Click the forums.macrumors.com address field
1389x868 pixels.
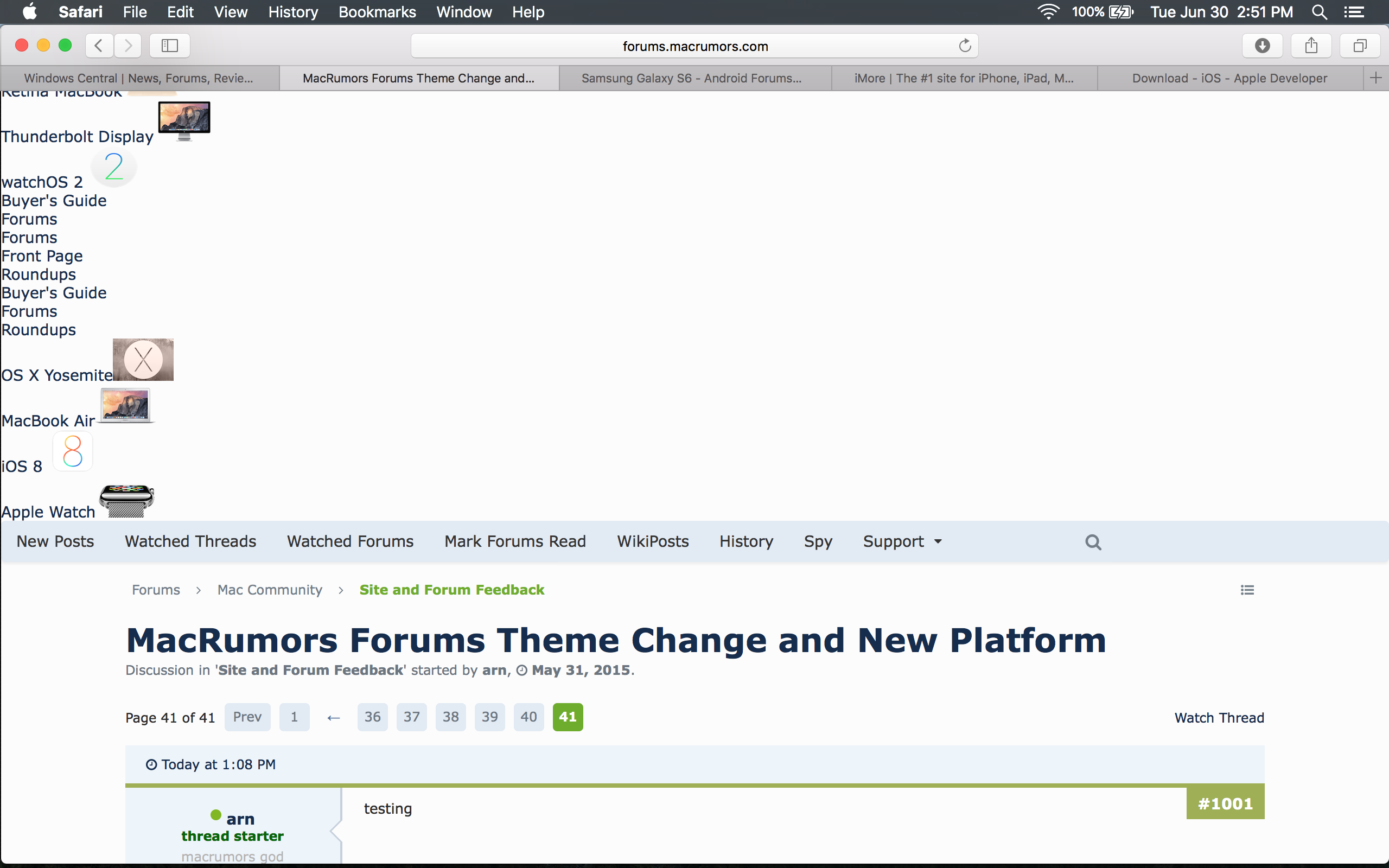coord(694,46)
